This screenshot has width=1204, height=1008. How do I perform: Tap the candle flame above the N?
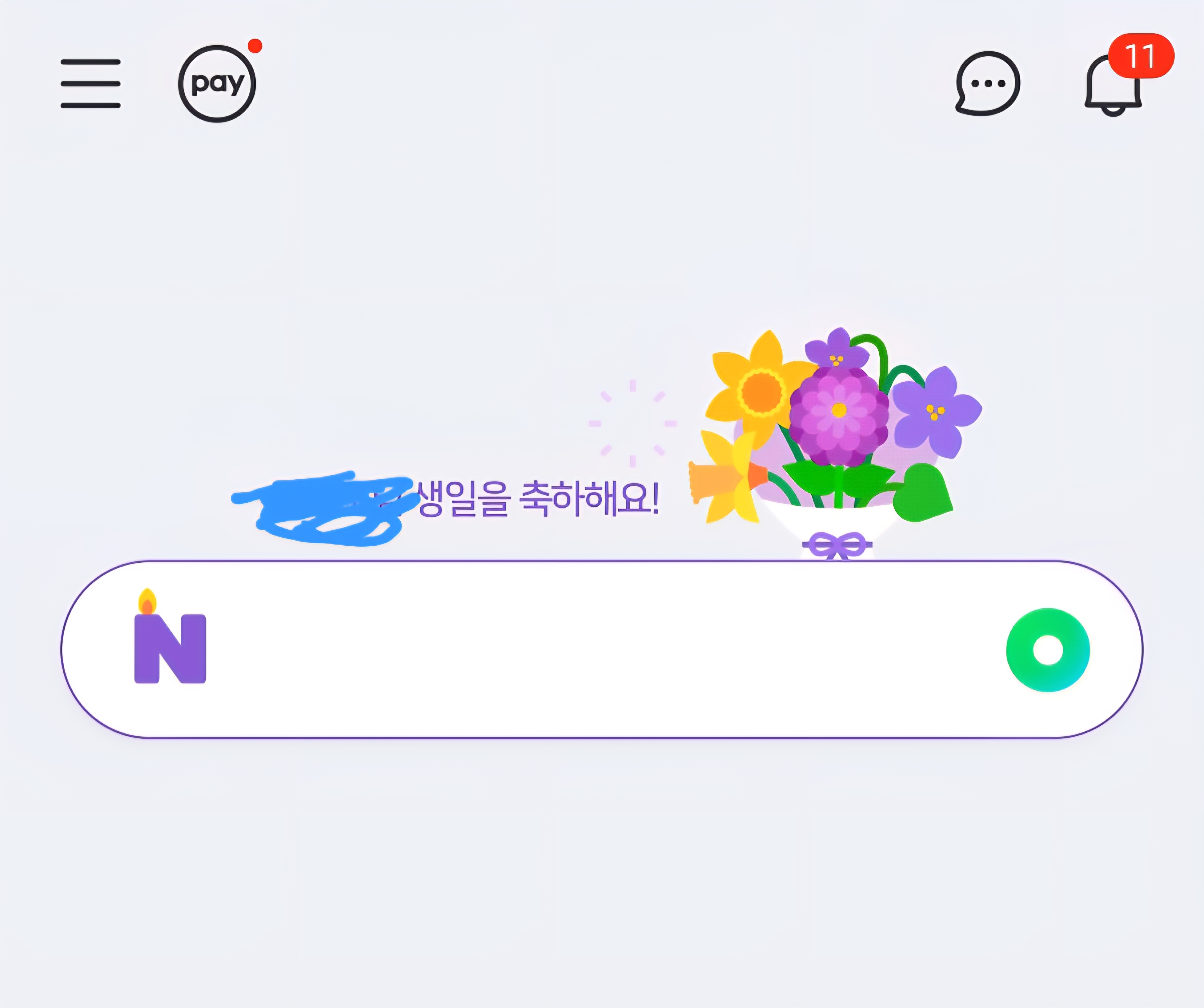[x=148, y=601]
